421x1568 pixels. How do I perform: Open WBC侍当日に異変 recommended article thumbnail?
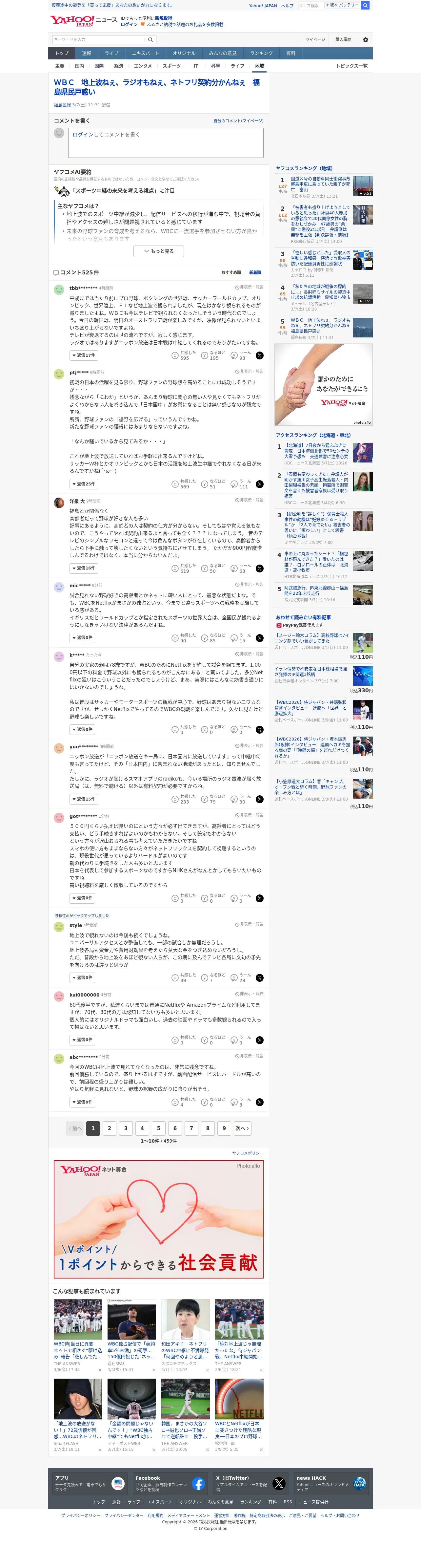point(78,1320)
